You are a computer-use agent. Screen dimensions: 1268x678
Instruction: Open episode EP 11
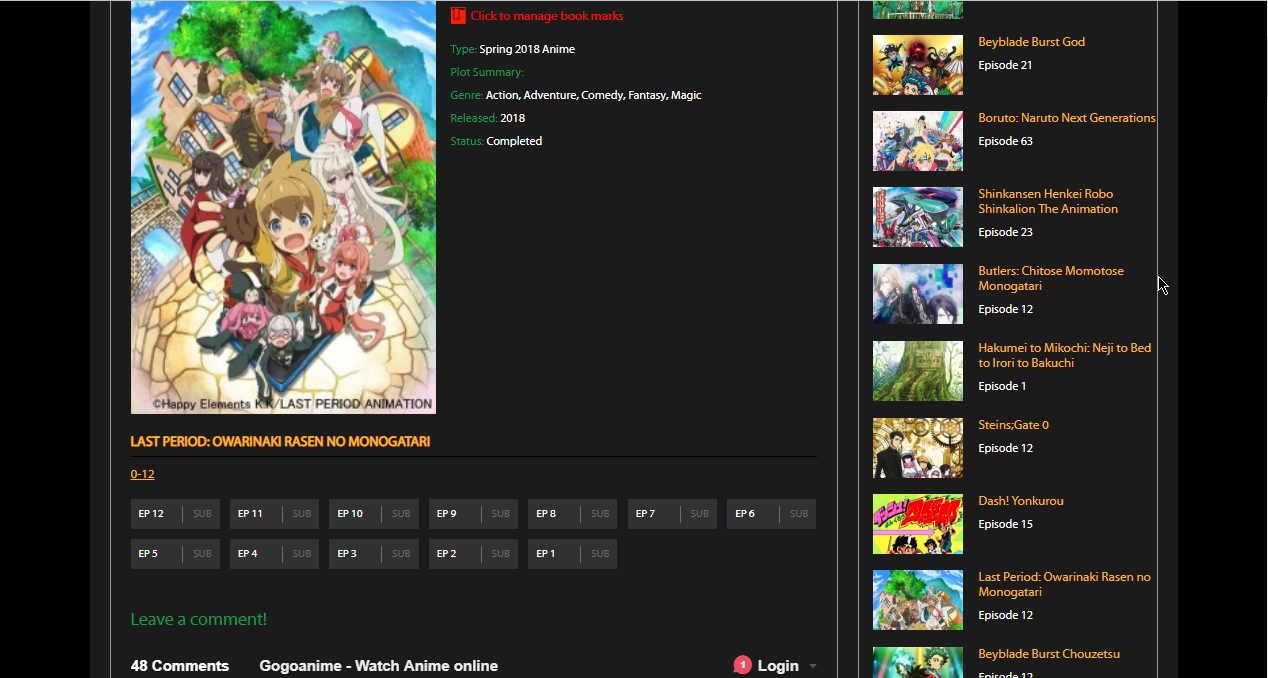274,514
